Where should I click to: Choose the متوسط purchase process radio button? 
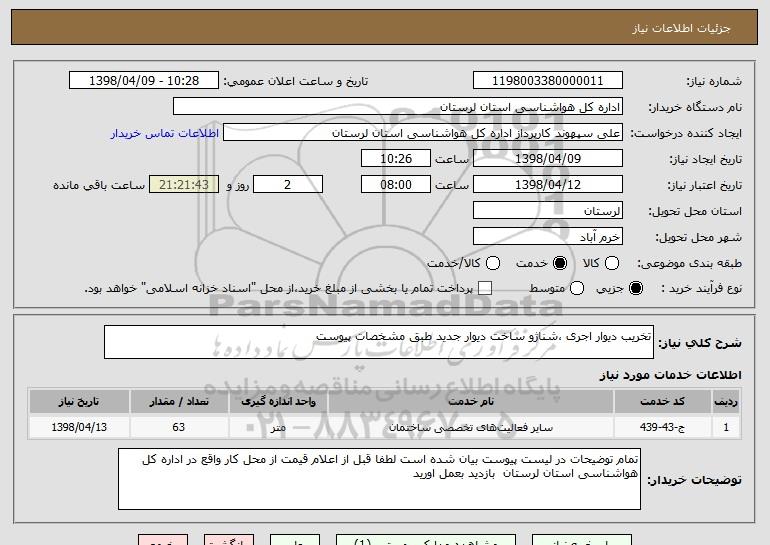point(577,288)
